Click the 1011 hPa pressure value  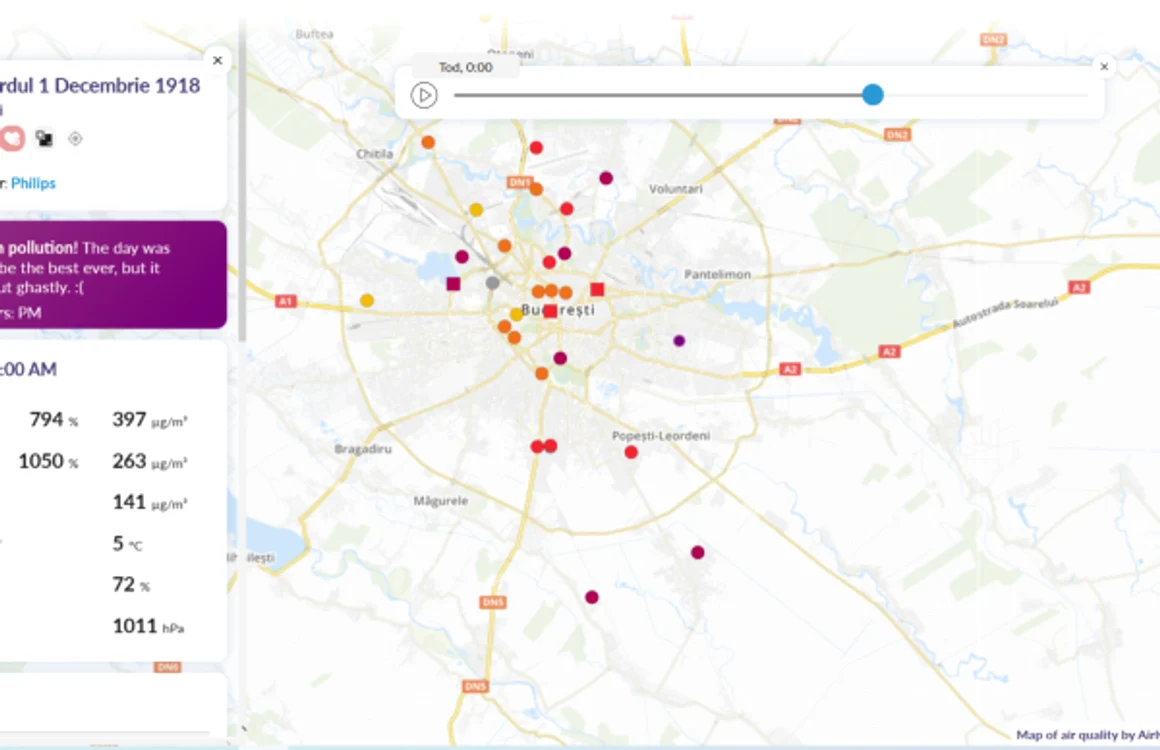pyautogui.click(x=148, y=626)
